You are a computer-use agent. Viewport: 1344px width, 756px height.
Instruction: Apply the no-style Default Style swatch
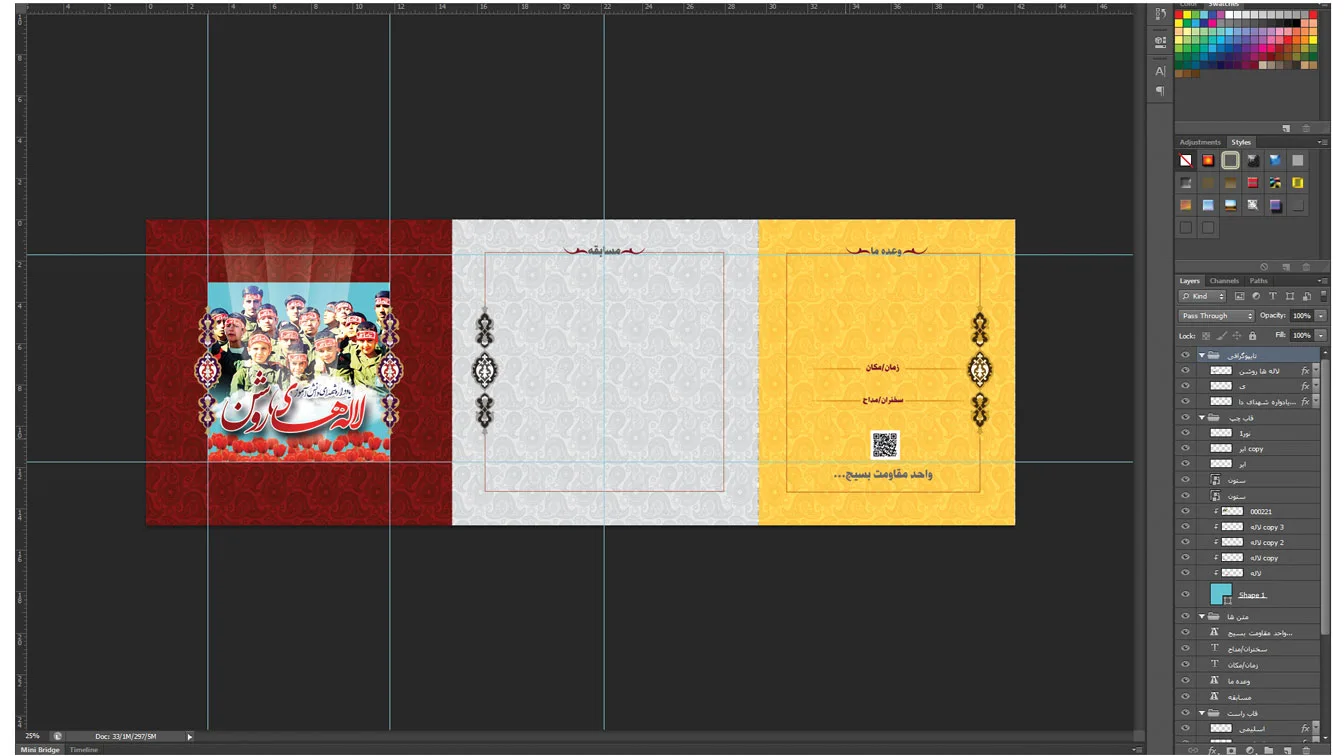pos(1186,160)
